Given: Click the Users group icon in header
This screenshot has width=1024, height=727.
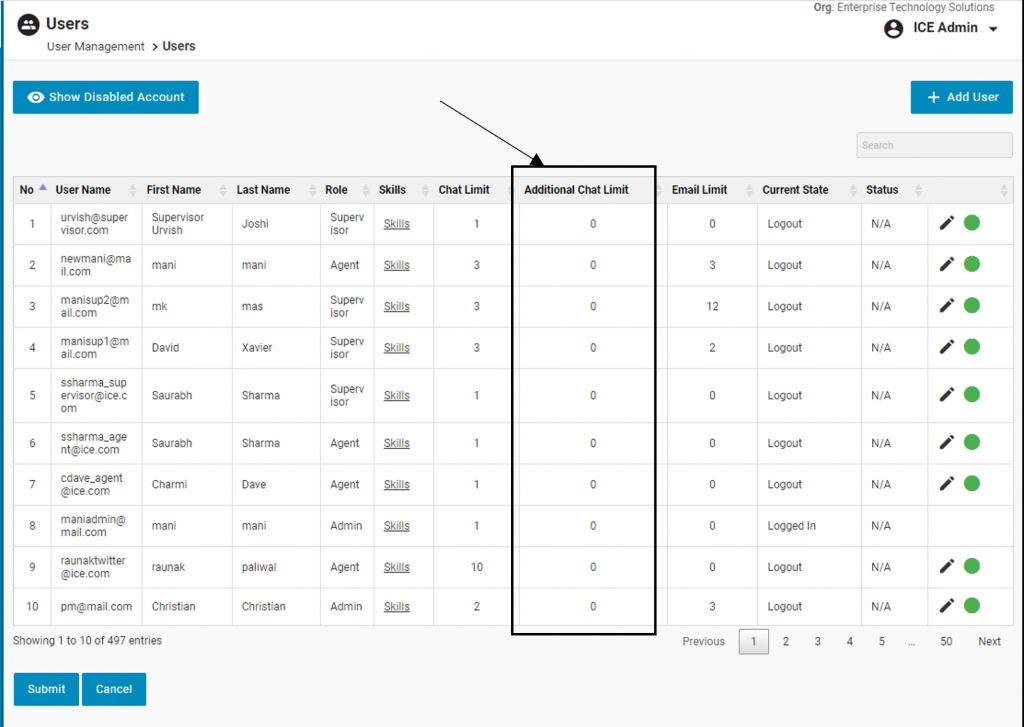Looking at the screenshot, I should 28,25.
